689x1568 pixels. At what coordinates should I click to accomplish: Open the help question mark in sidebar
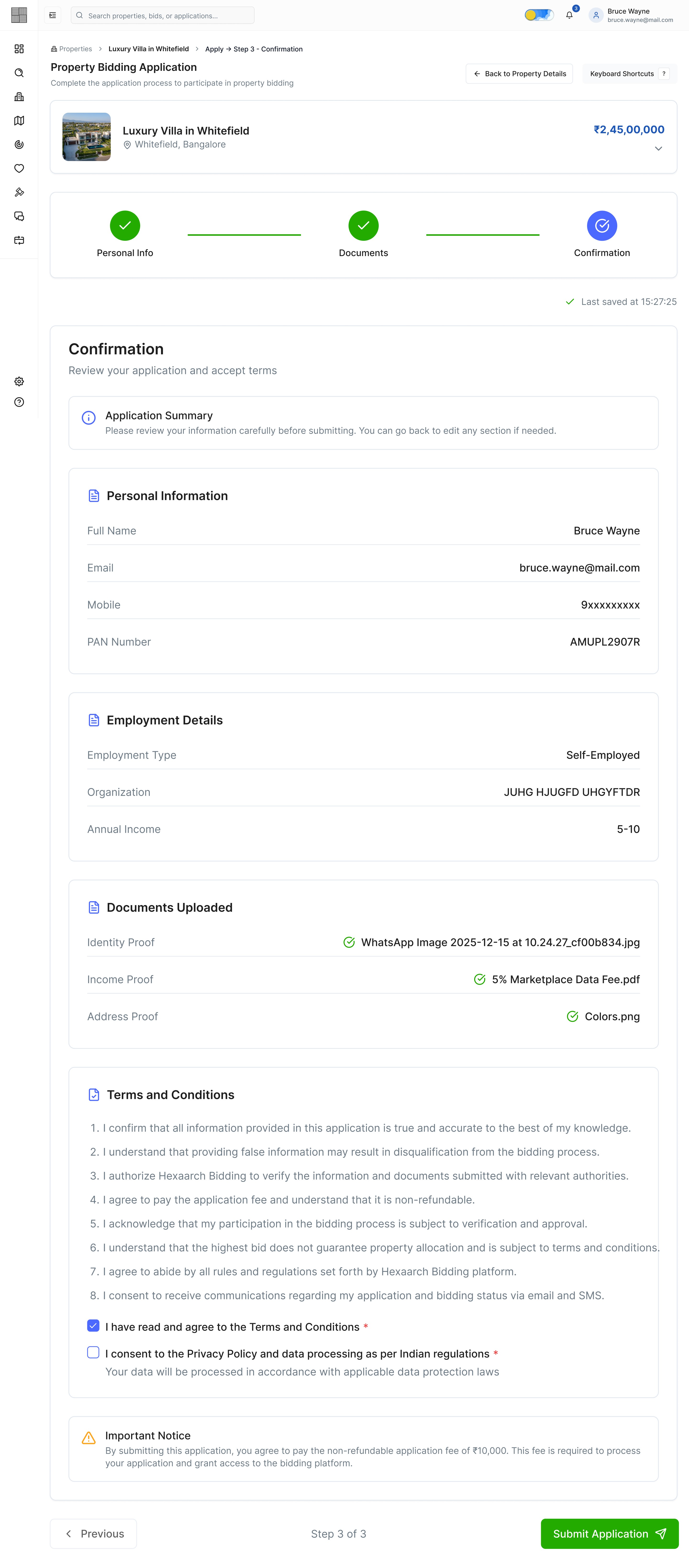[19, 402]
